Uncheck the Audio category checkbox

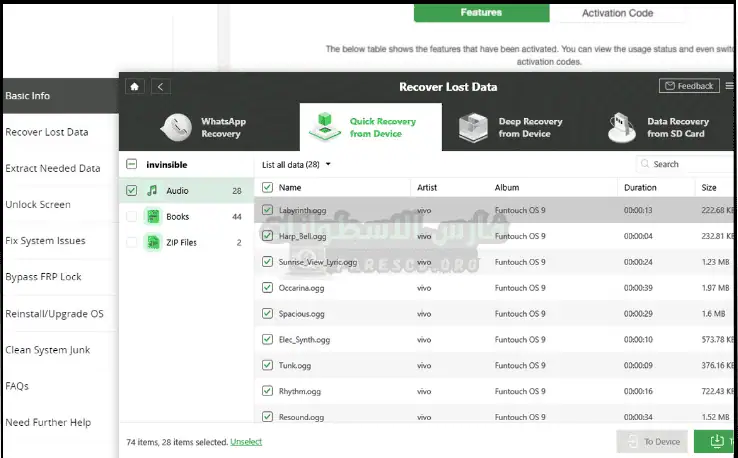pyautogui.click(x=132, y=190)
